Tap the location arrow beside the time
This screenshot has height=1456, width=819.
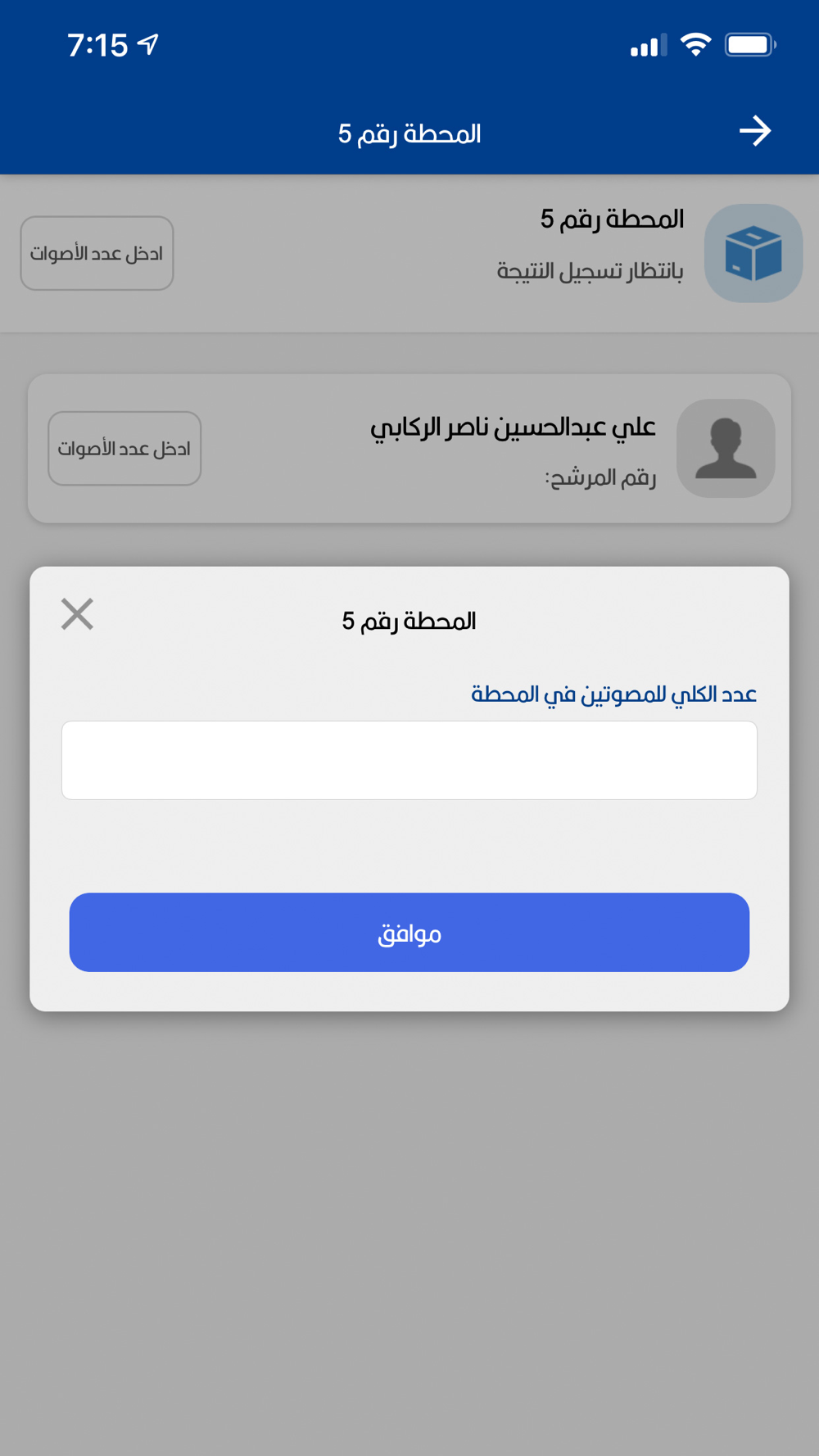148,44
